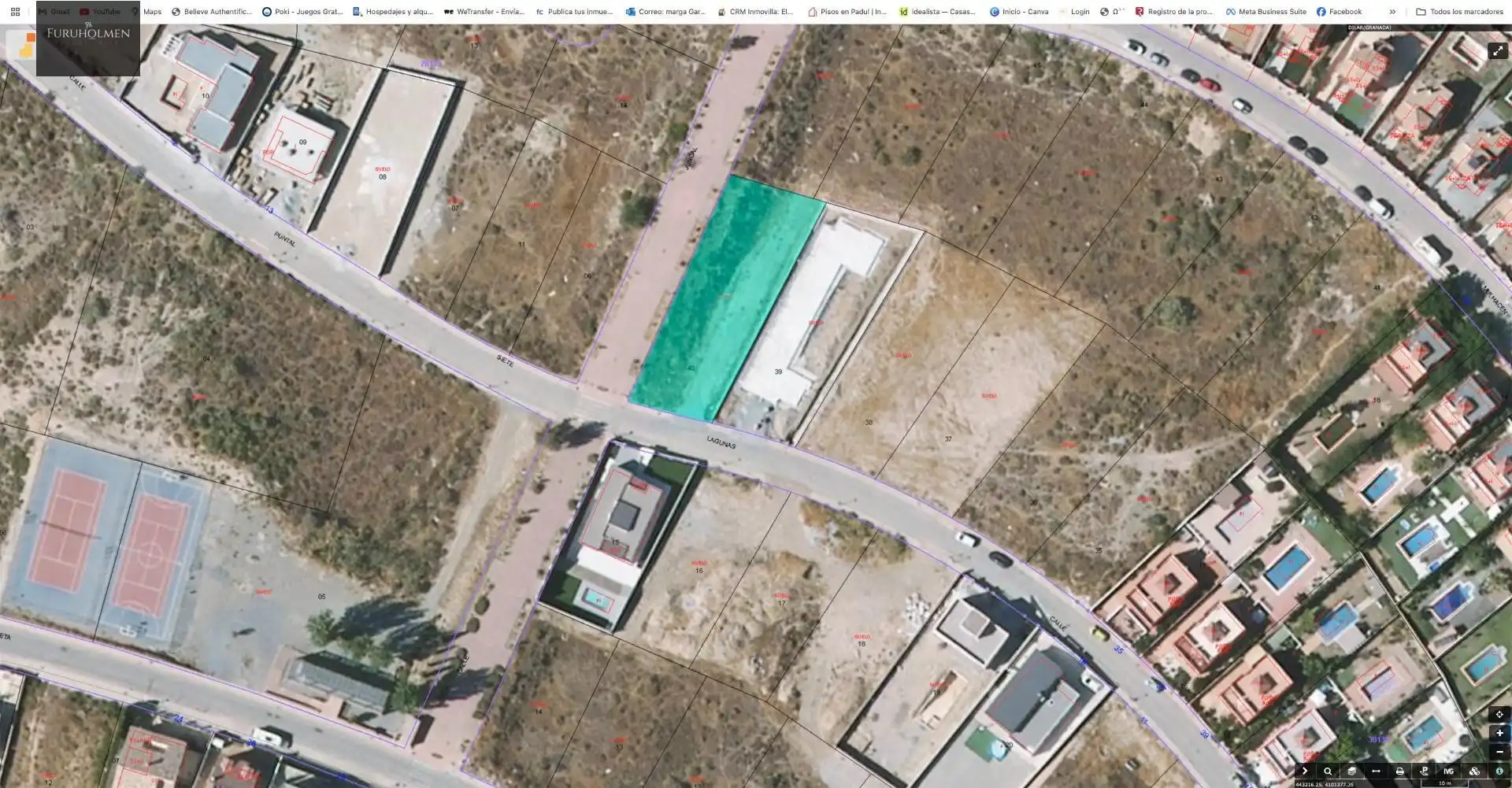Zoom in with the plus button
Viewport: 1512px width, 788px height.
click(x=1499, y=733)
